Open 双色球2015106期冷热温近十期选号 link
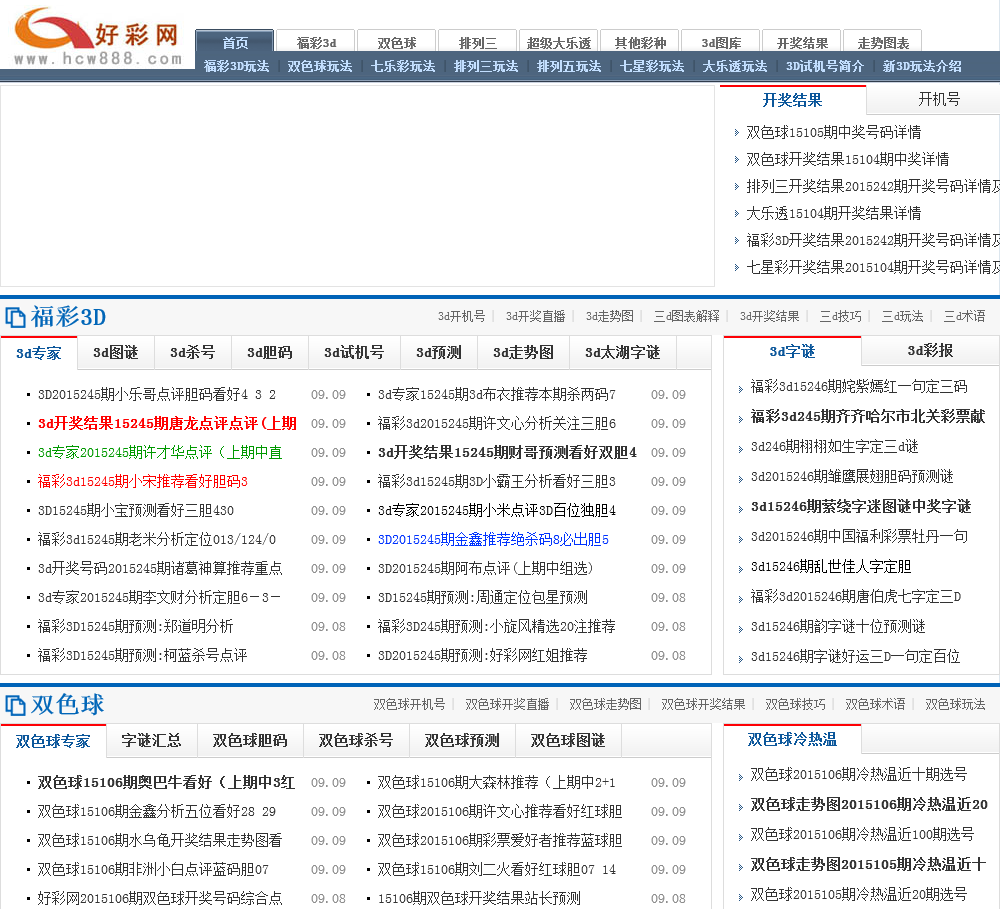This screenshot has height=909, width=1000. pyautogui.click(x=858, y=774)
